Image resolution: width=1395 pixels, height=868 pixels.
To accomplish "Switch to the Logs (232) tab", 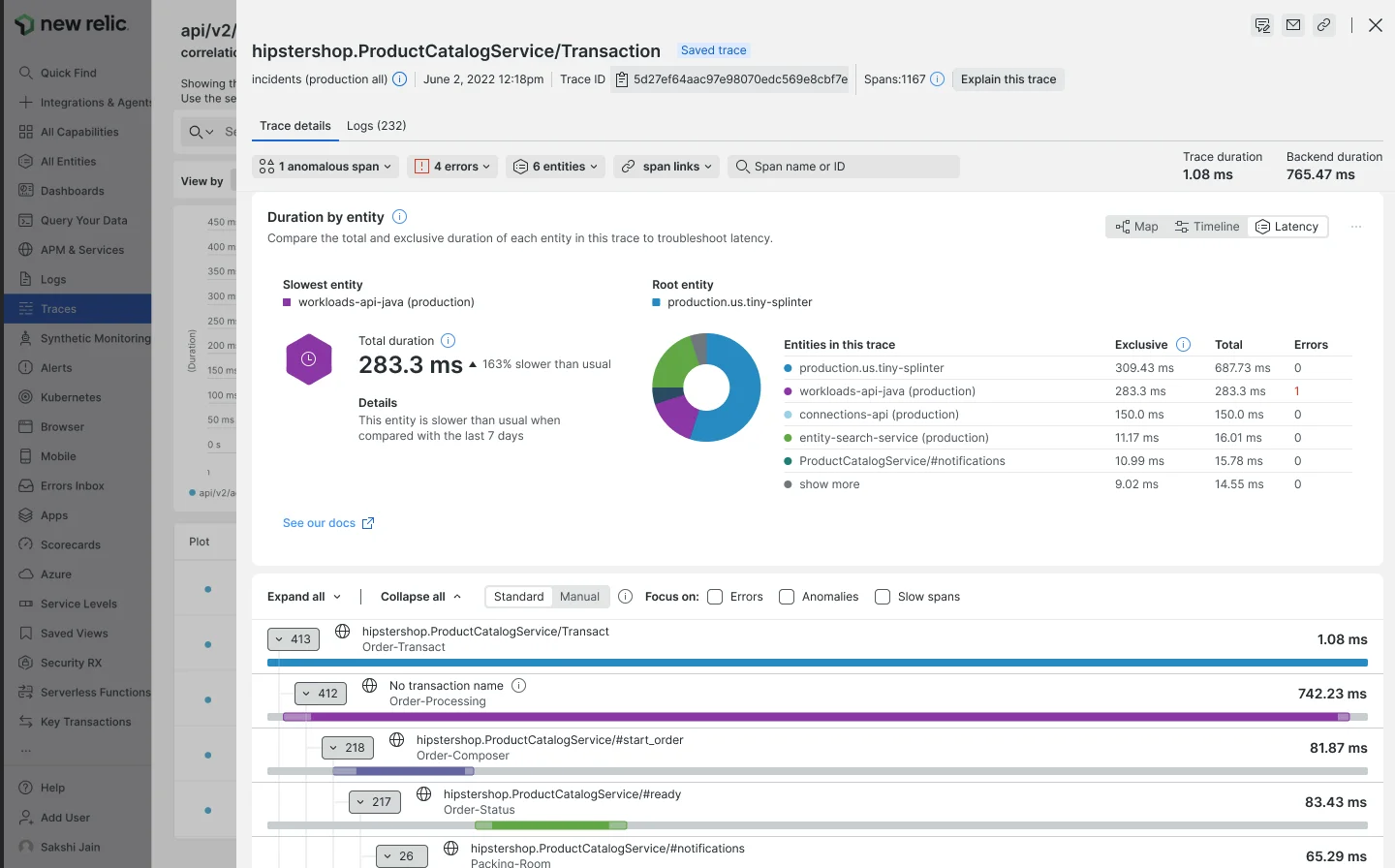I will pos(377,125).
